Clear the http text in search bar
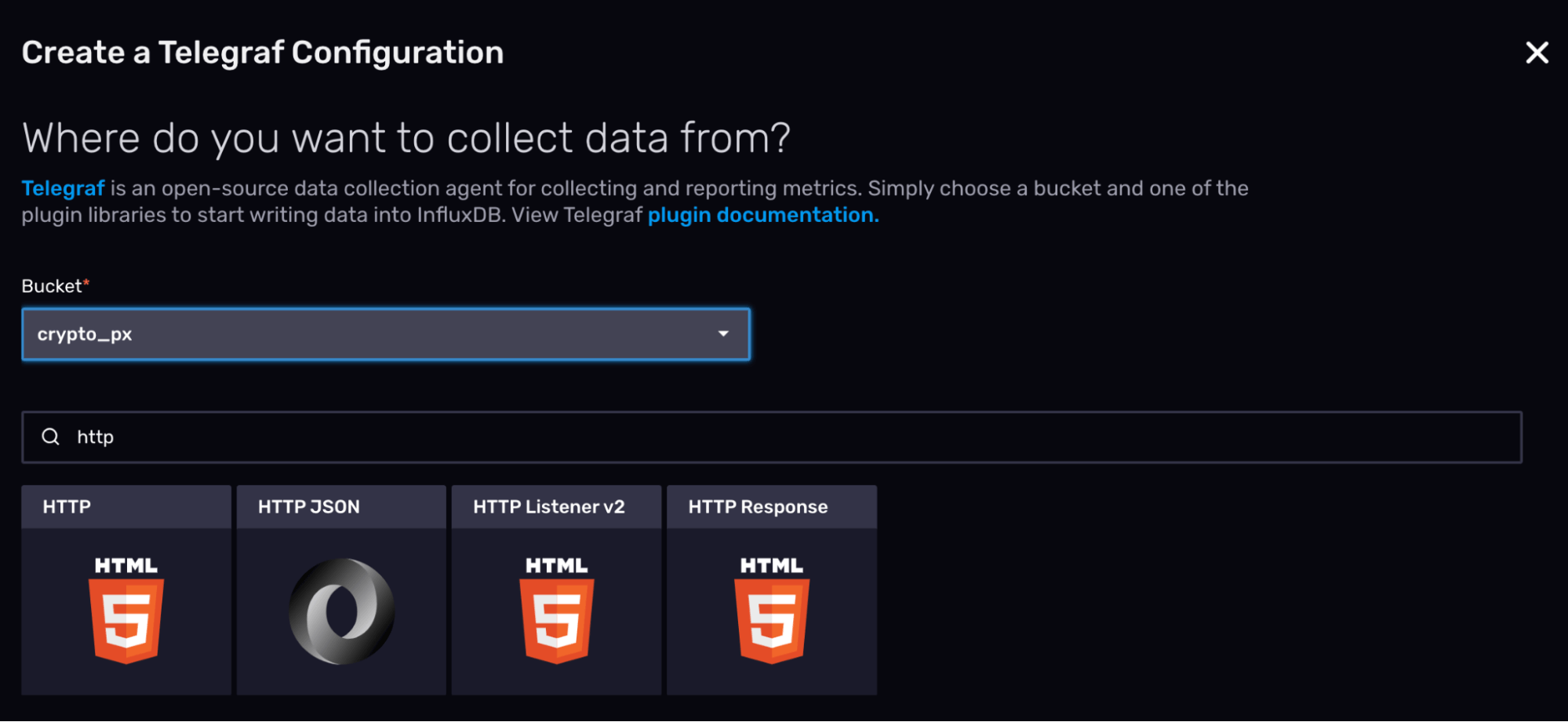 pos(94,437)
